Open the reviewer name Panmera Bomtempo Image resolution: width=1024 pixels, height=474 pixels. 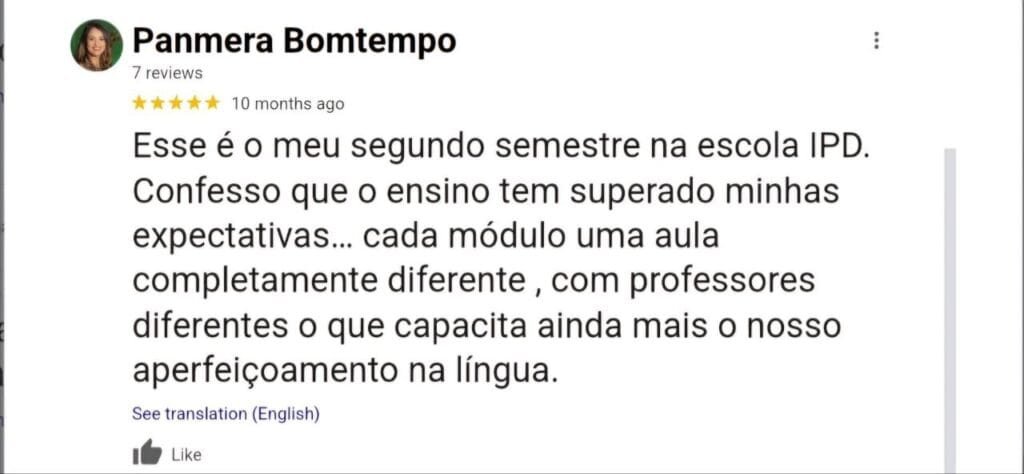tap(294, 41)
